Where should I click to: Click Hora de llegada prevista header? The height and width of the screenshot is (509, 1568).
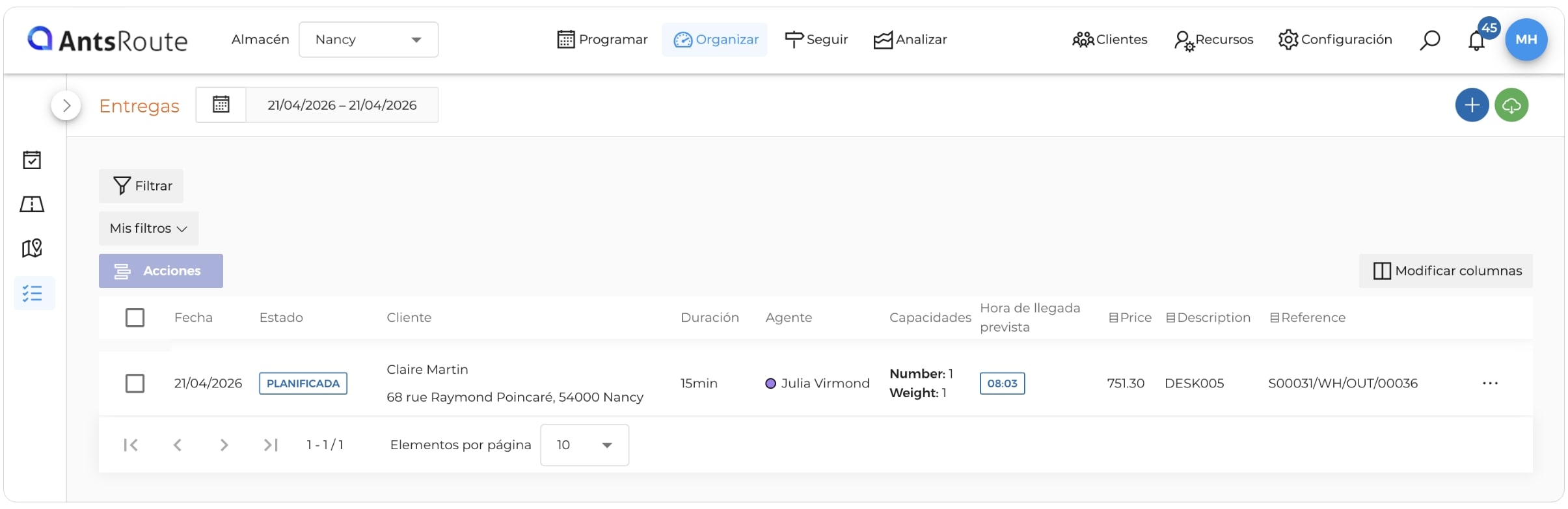(1030, 318)
